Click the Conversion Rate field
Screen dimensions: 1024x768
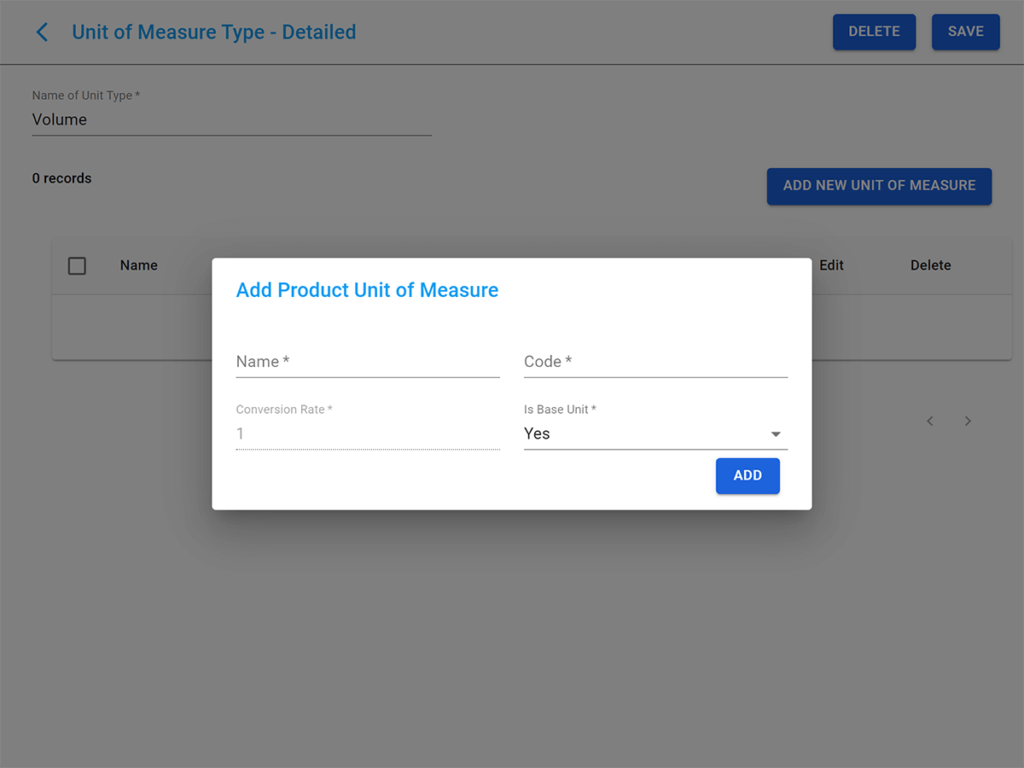click(x=367, y=434)
